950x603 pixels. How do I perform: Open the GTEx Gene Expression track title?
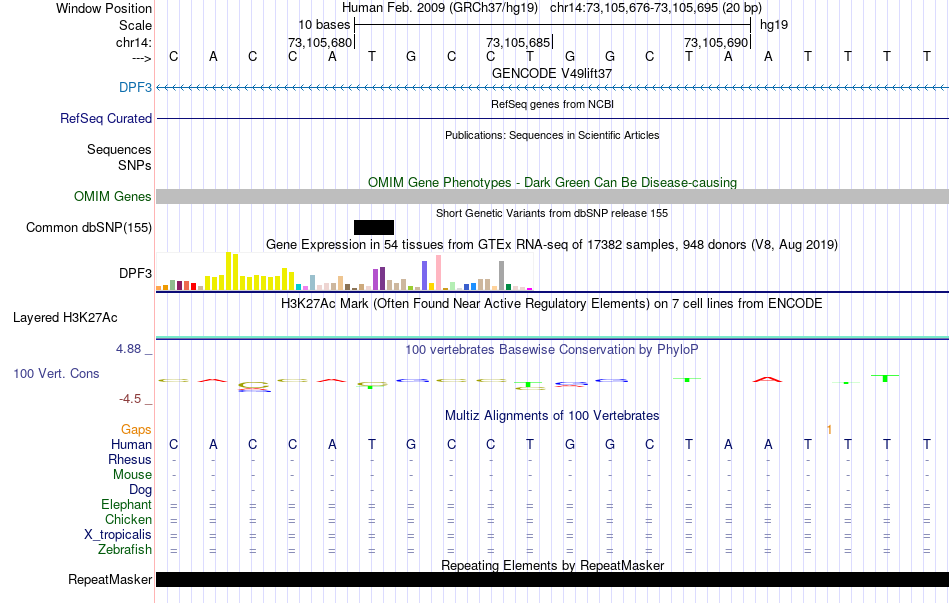552,244
